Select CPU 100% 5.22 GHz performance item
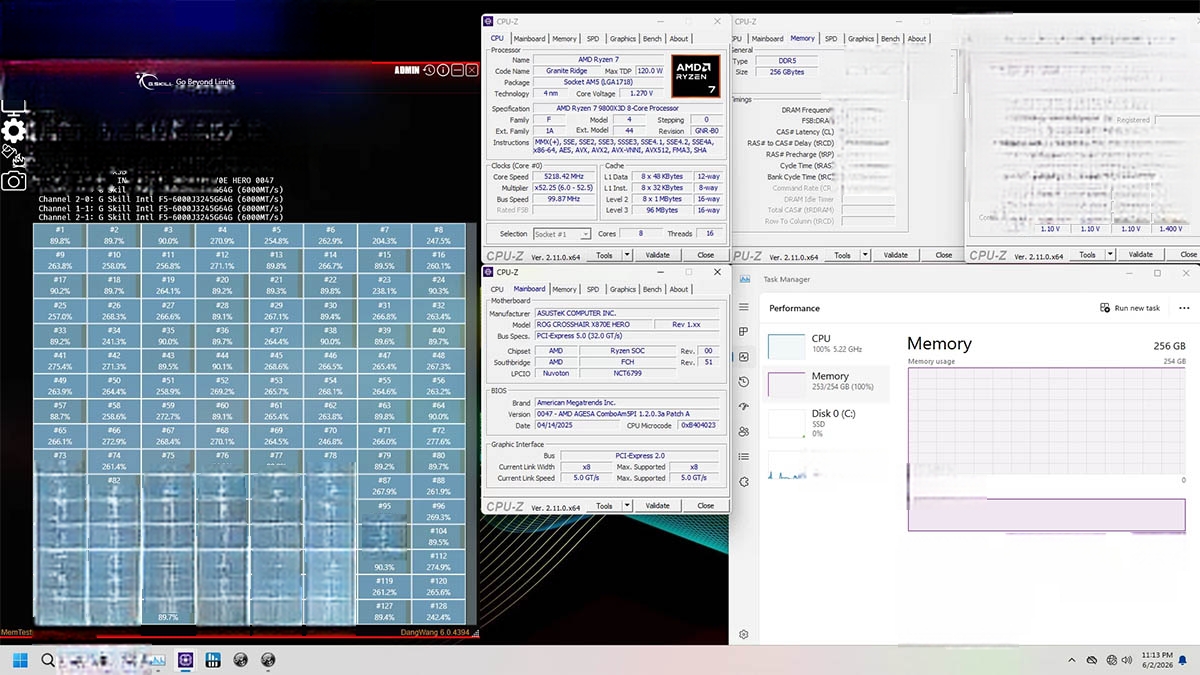The width and height of the screenshot is (1200, 675). pos(828,345)
